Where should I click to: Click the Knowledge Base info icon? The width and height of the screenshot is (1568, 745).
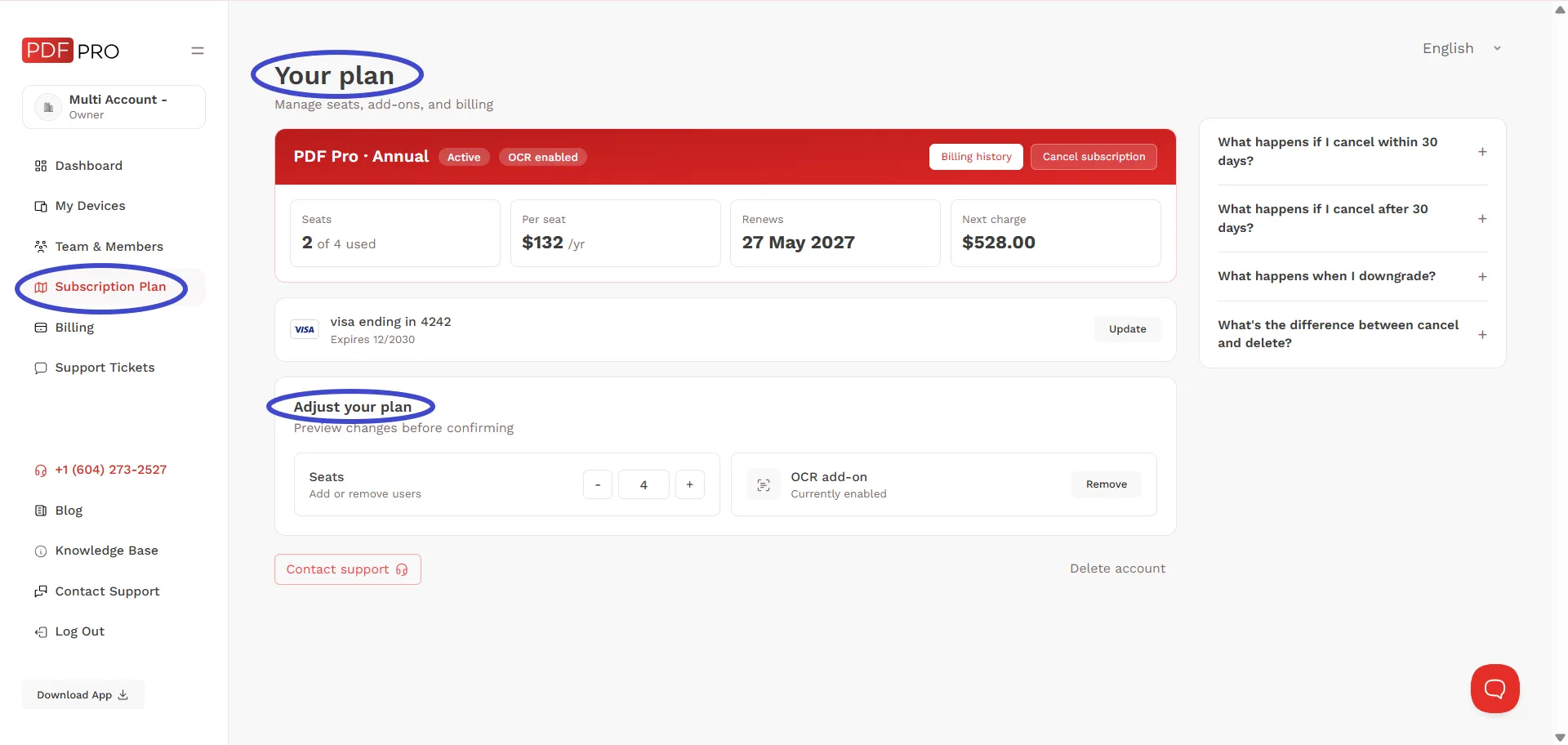click(x=41, y=551)
